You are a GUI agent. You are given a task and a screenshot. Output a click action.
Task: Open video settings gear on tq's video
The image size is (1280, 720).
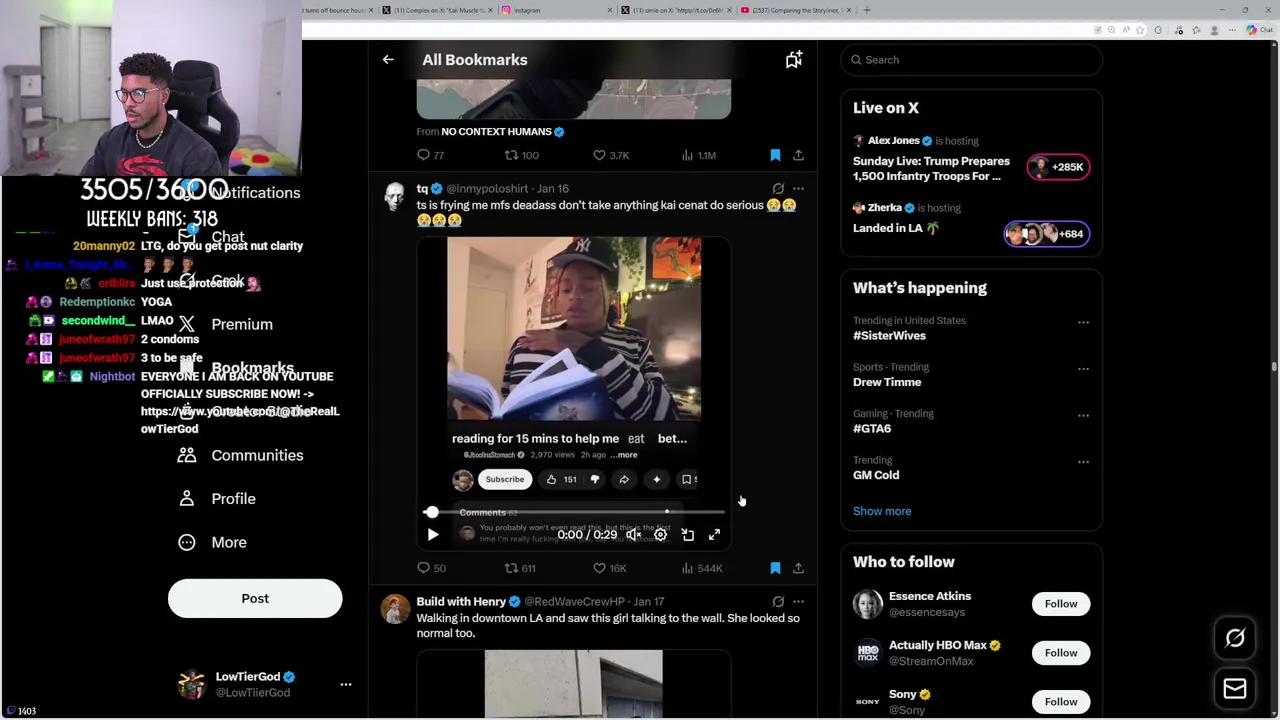[x=660, y=535]
